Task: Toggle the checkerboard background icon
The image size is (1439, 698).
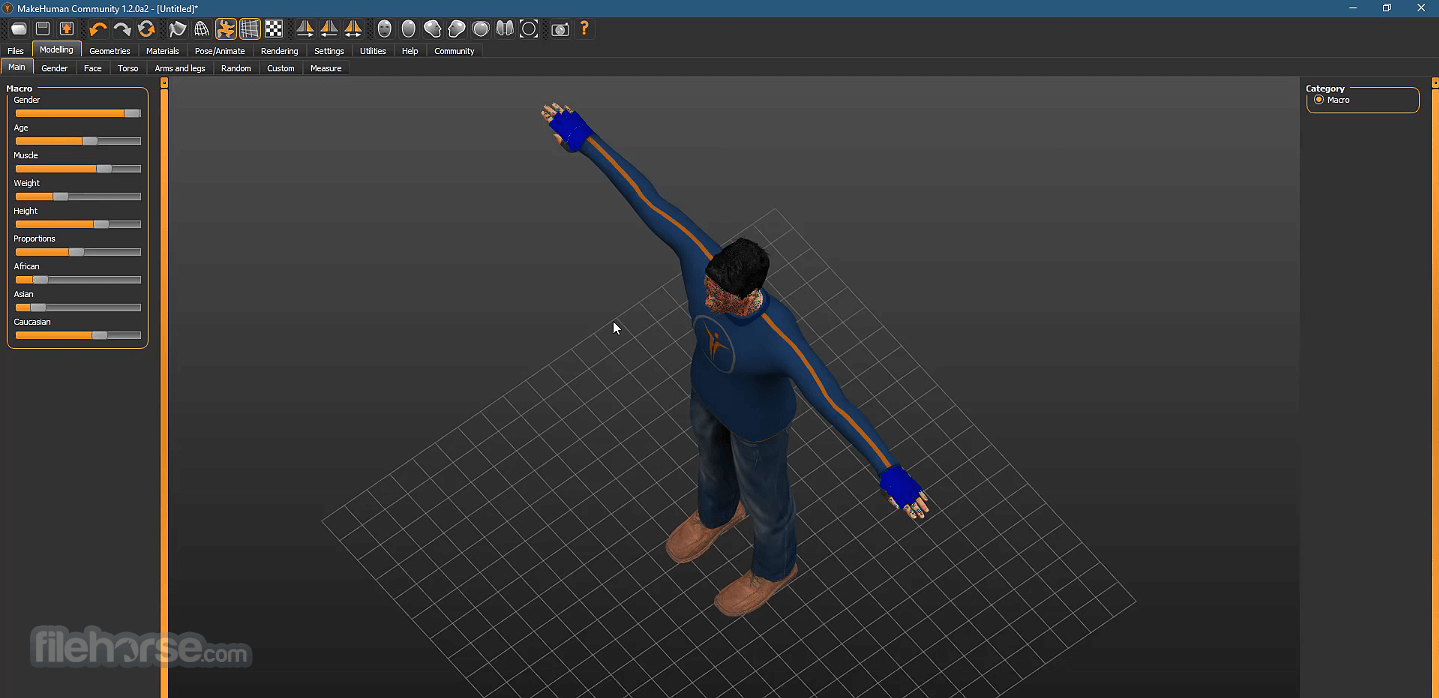Action: click(x=274, y=29)
